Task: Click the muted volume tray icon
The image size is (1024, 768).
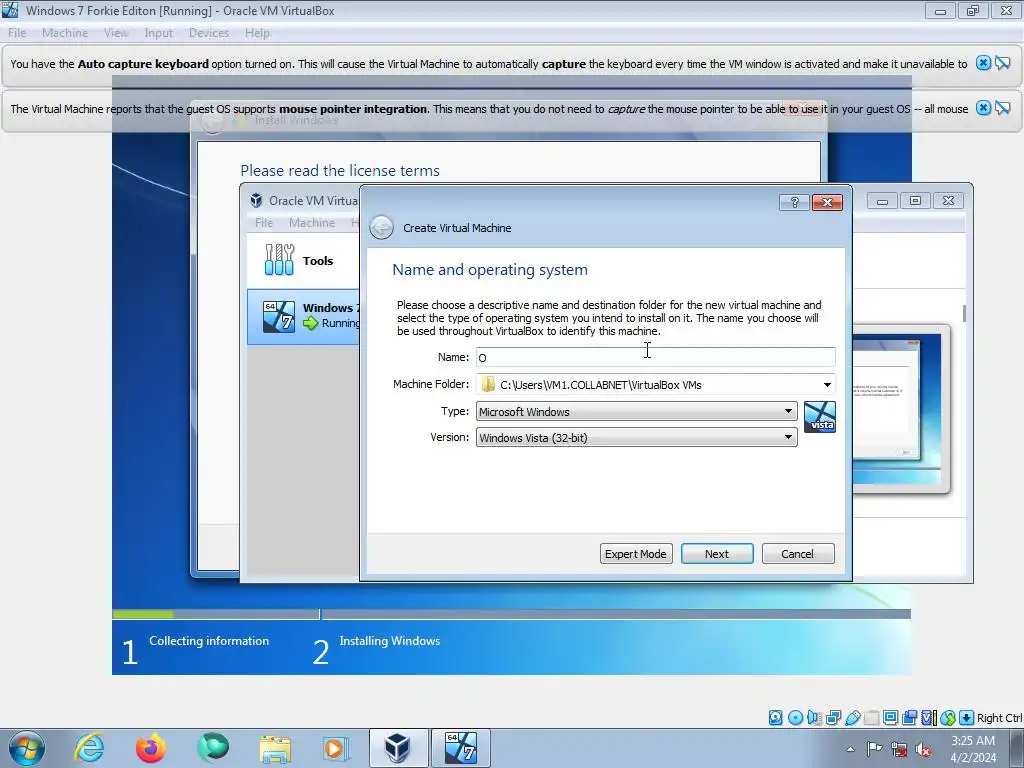Action: click(923, 749)
